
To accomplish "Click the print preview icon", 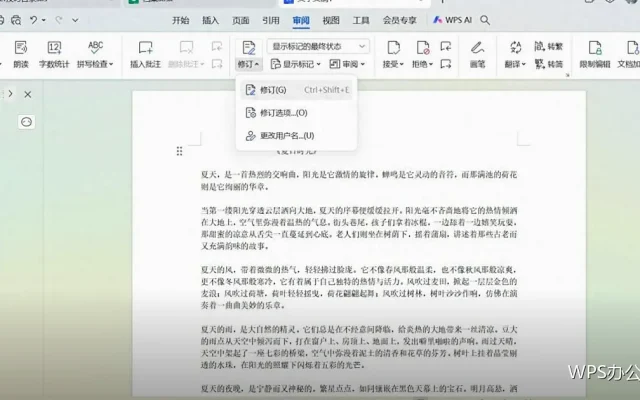I will [16, 20].
